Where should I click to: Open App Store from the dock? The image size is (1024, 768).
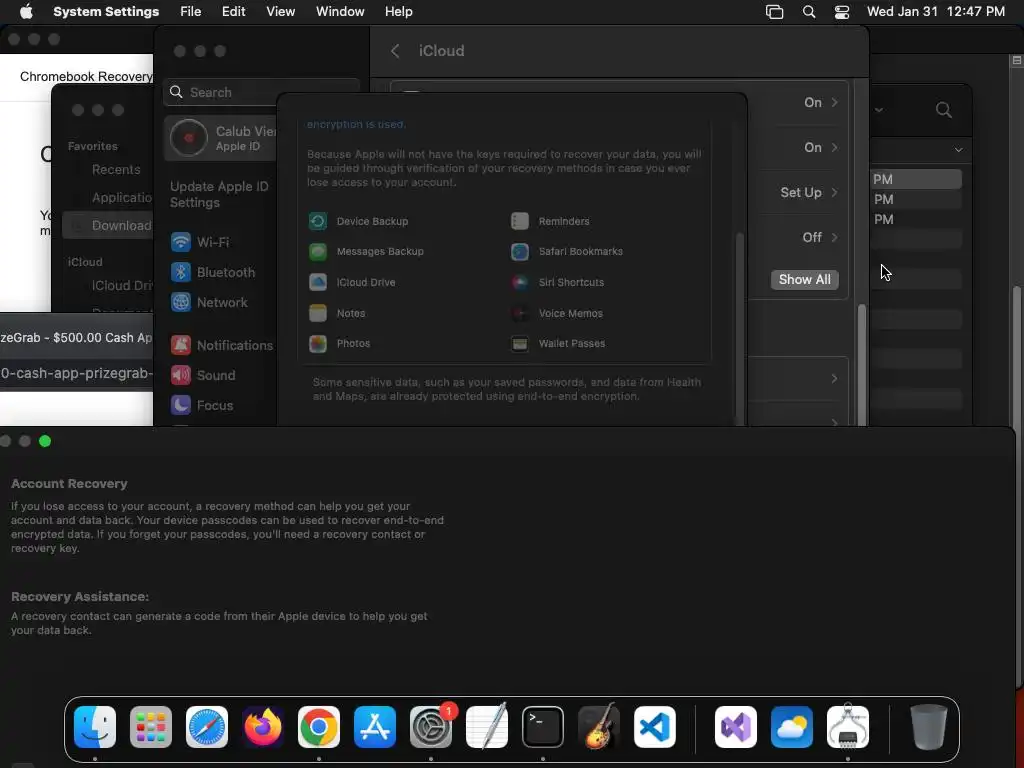click(375, 727)
